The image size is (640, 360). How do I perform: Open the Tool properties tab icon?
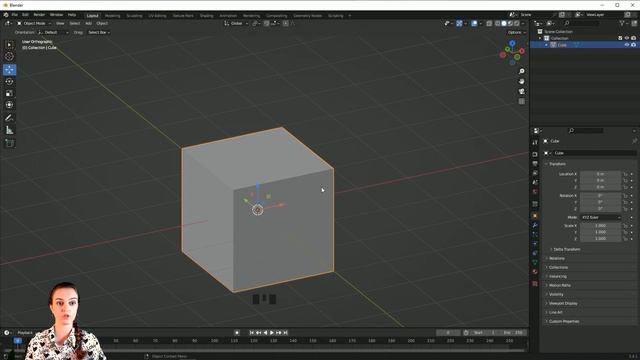(535, 142)
